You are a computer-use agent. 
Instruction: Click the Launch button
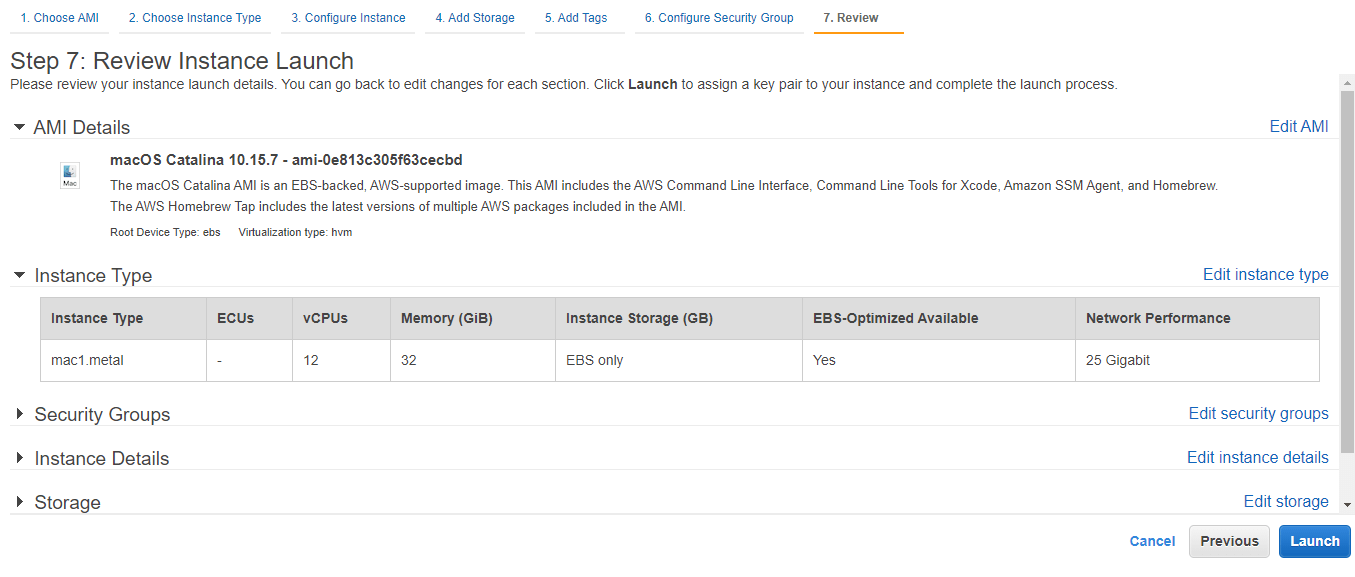pyautogui.click(x=1315, y=541)
